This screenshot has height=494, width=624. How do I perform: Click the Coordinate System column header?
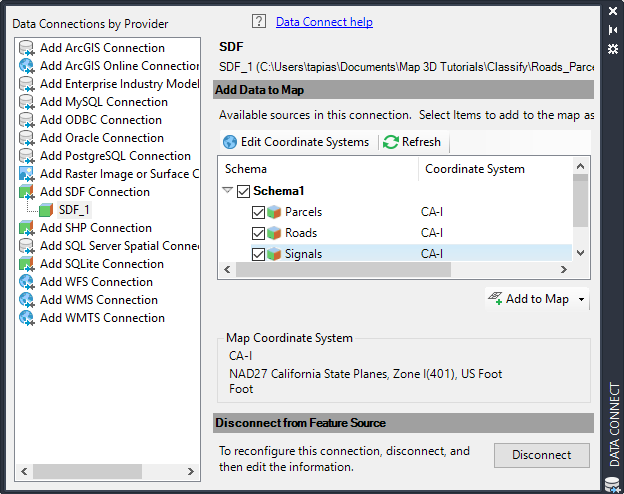(x=475, y=169)
